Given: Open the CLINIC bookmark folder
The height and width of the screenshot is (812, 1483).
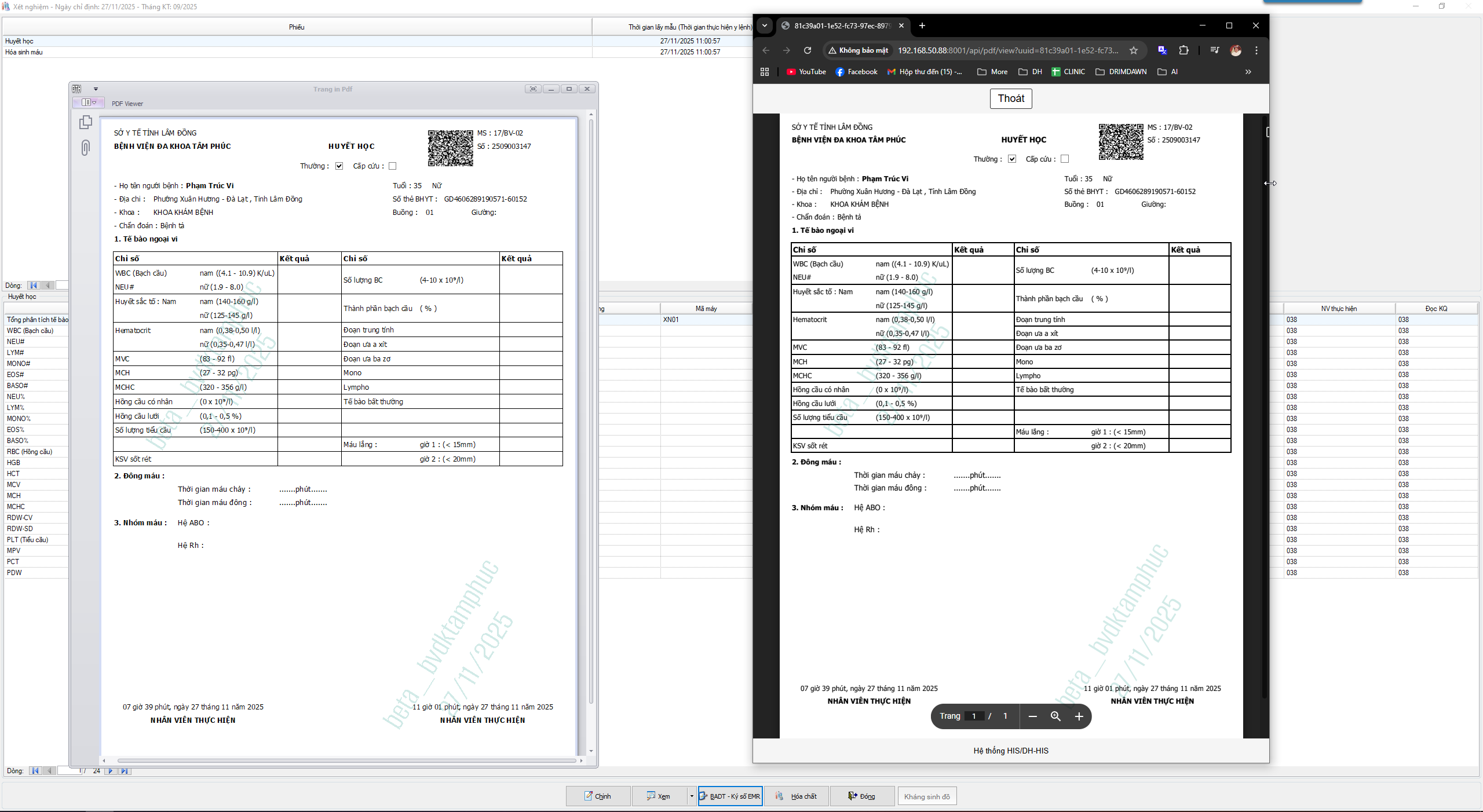Looking at the screenshot, I should coord(1068,72).
